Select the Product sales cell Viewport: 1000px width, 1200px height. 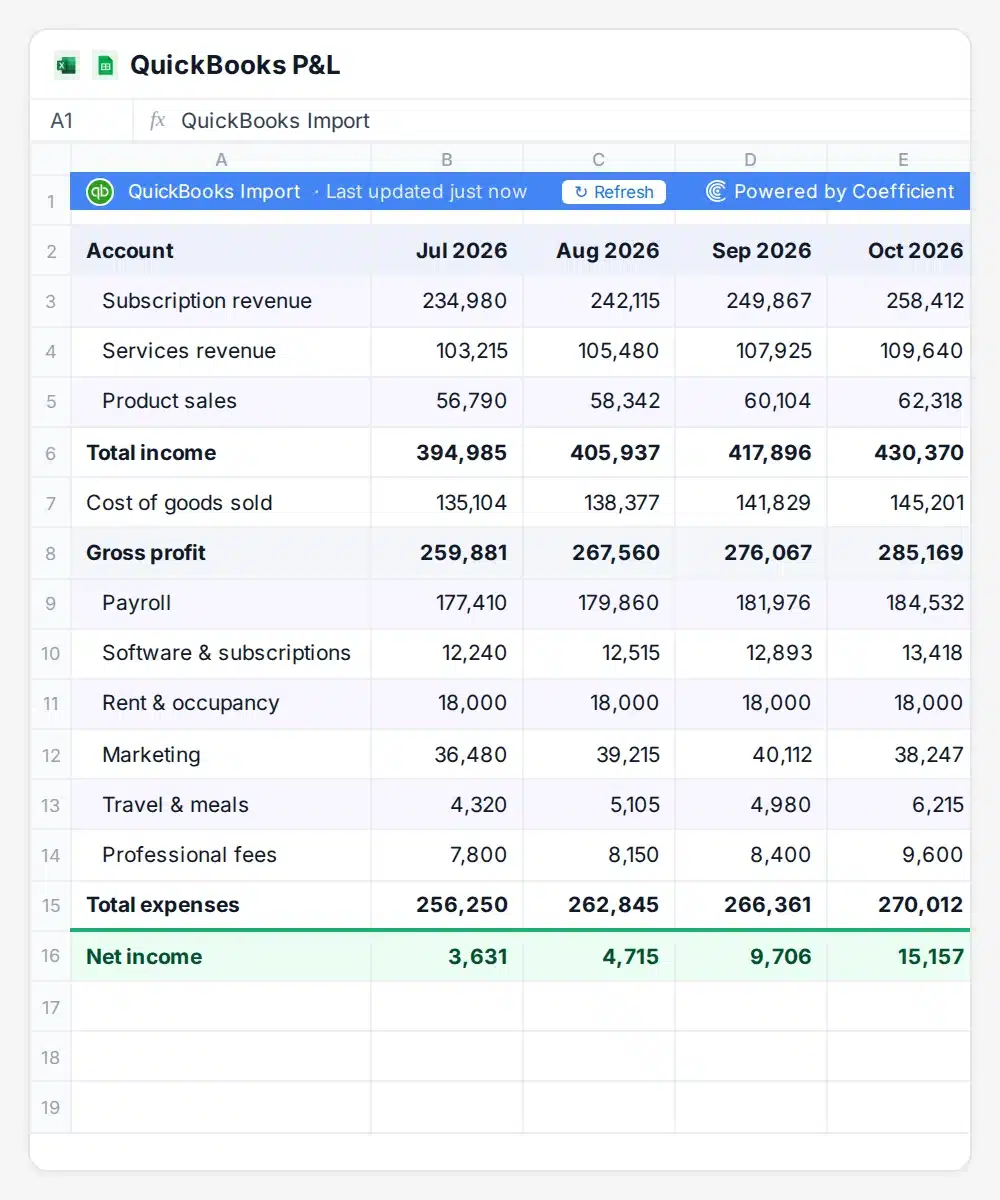[221, 401]
